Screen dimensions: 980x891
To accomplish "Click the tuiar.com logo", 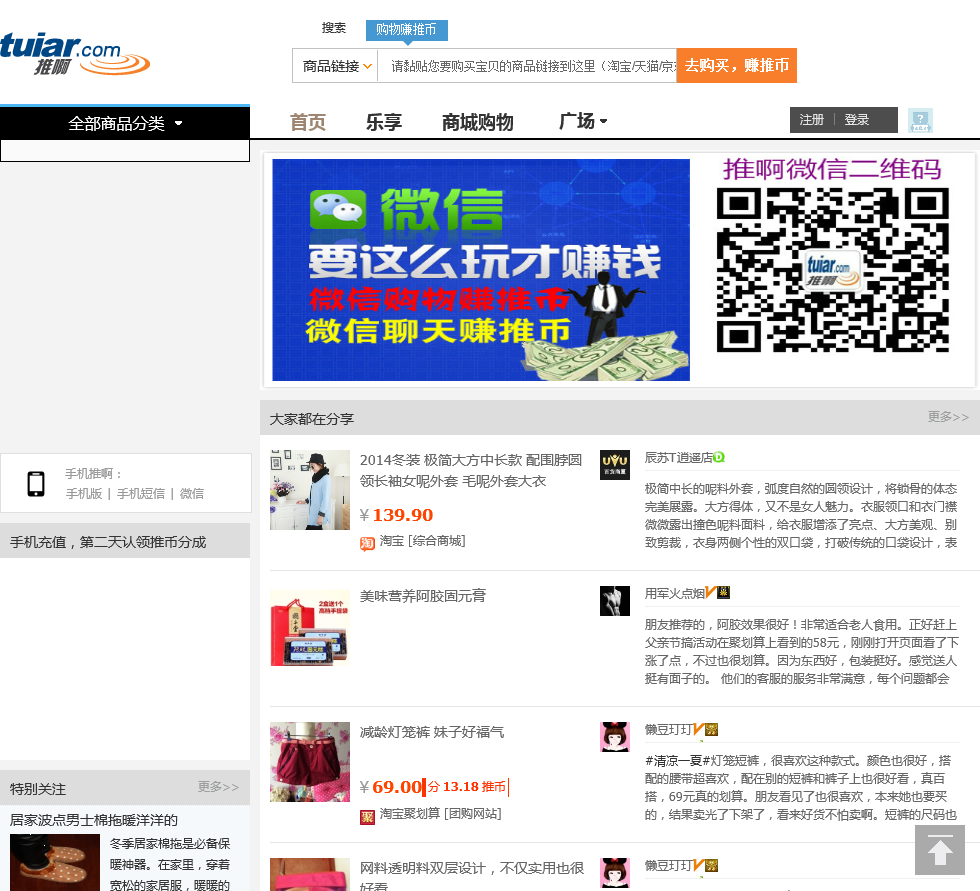I will pos(74,54).
